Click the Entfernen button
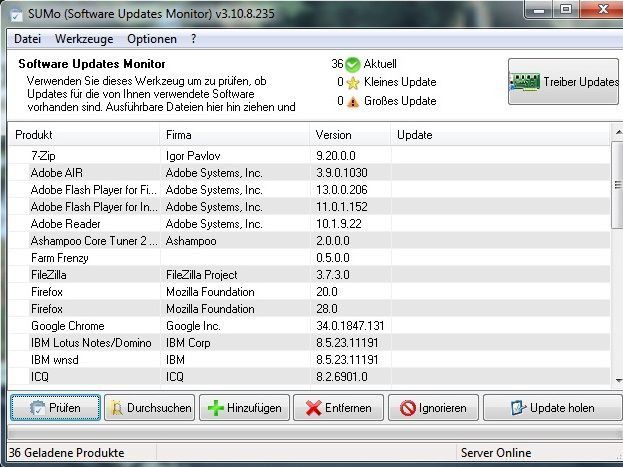Viewport: 623px width, 467px height. [339, 407]
